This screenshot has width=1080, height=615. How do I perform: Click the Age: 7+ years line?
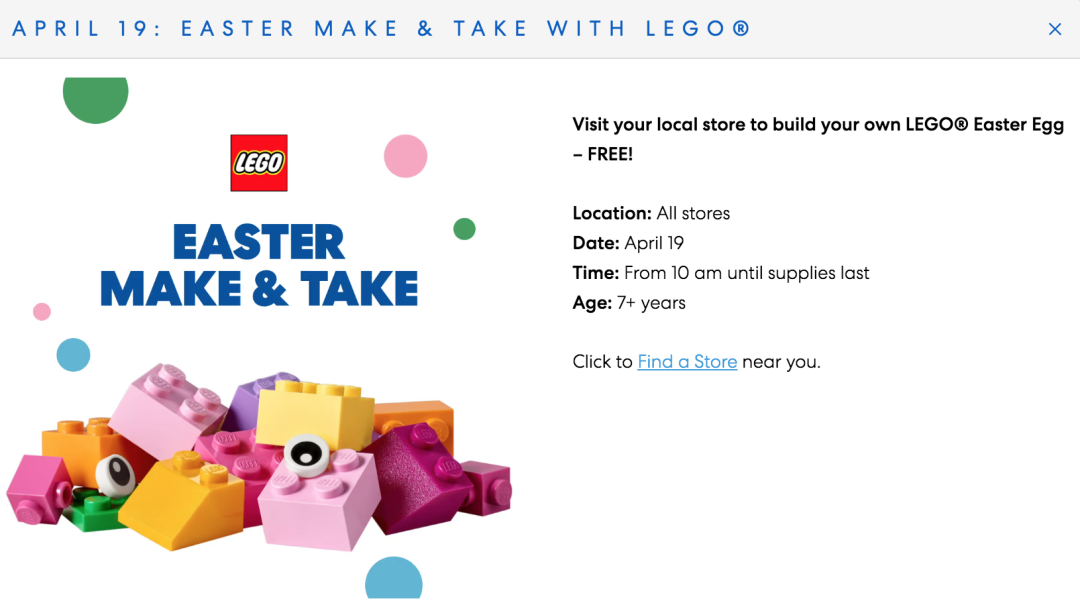coord(629,303)
